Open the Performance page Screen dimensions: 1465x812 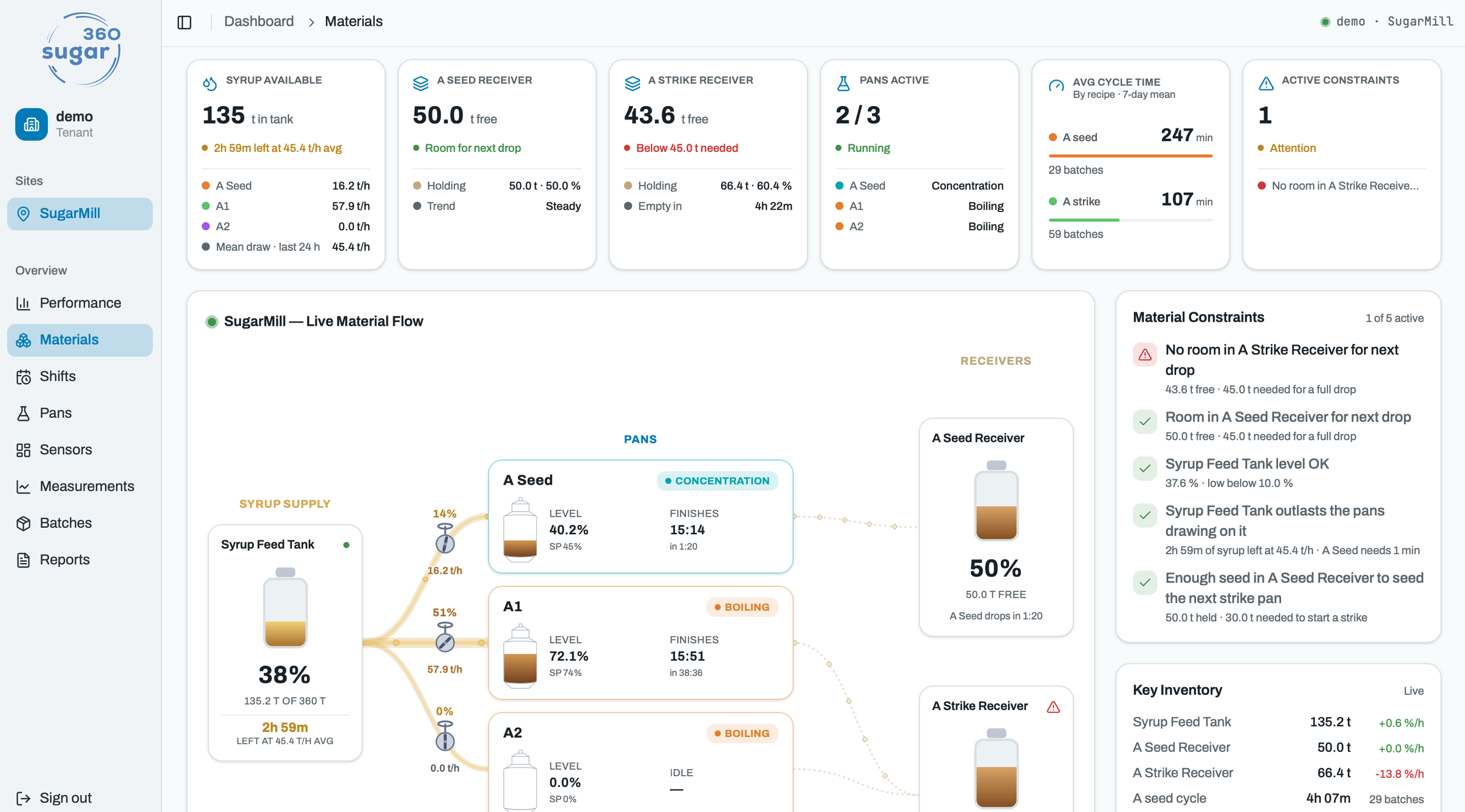[80, 303]
